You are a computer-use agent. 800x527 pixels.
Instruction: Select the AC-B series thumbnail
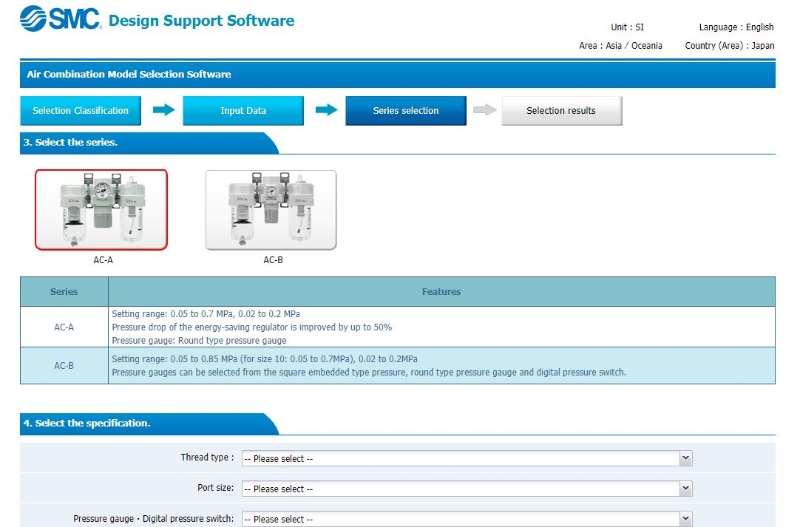point(271,210)
